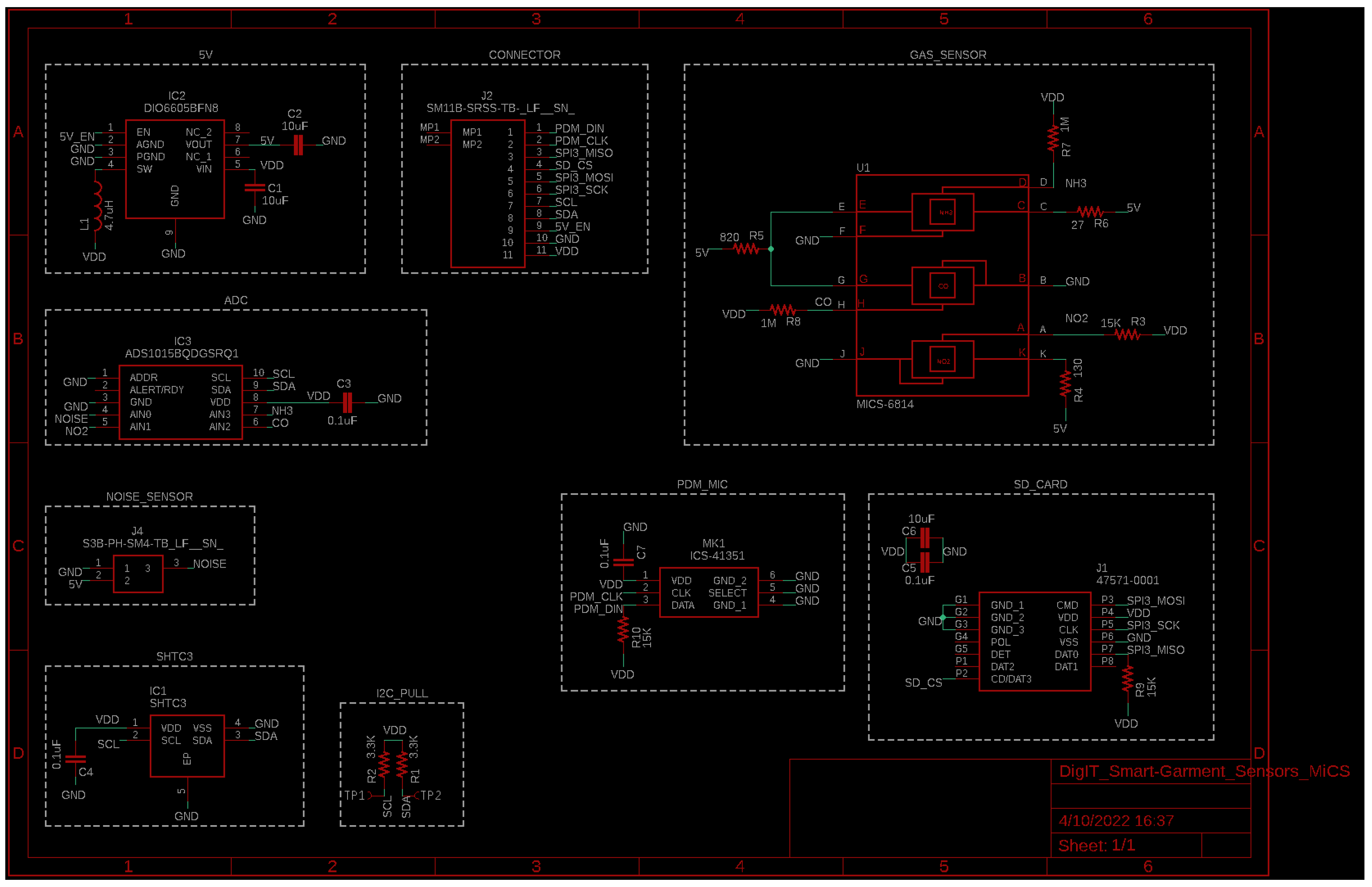Viewport: 1372px width, 887px height.
Task: Click the R9 15K resistor in SD_CARD
Action: 1127,678
